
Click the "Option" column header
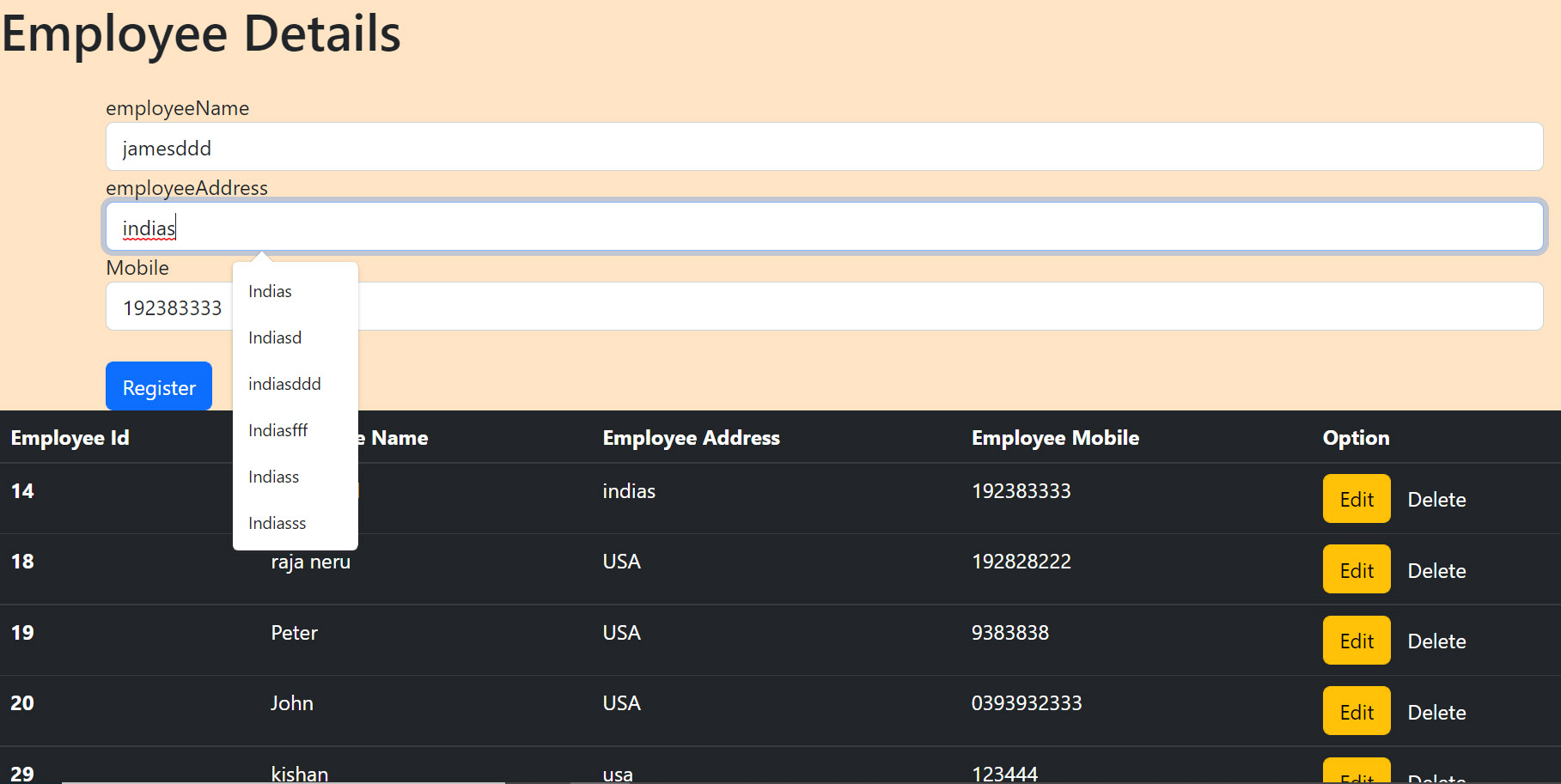pyautogui.click(x=1356, y=438)
